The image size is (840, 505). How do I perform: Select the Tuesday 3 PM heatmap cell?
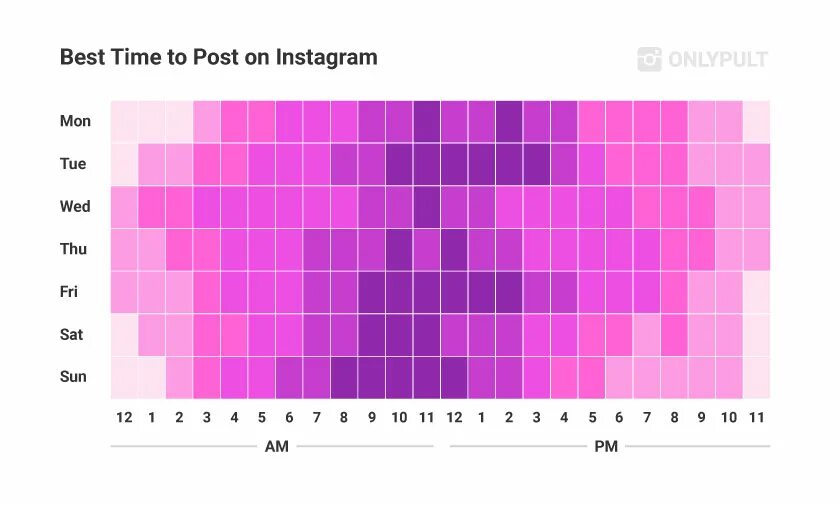pos(537,164)
